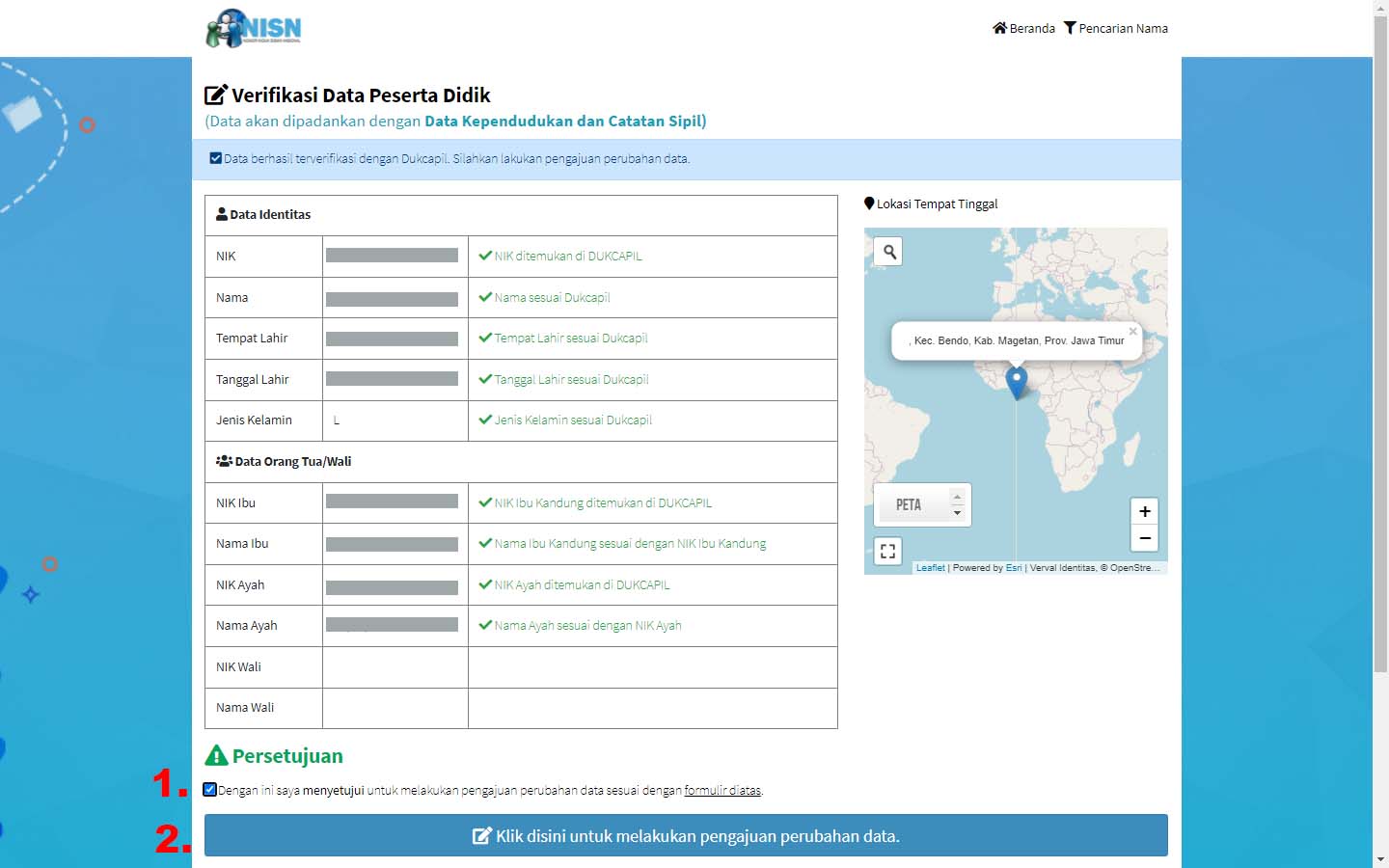Viewport: 1389px width, 868px height.
Task: Click the warning triangle beside Persetujuan
Action: click(x=215, y=754)
